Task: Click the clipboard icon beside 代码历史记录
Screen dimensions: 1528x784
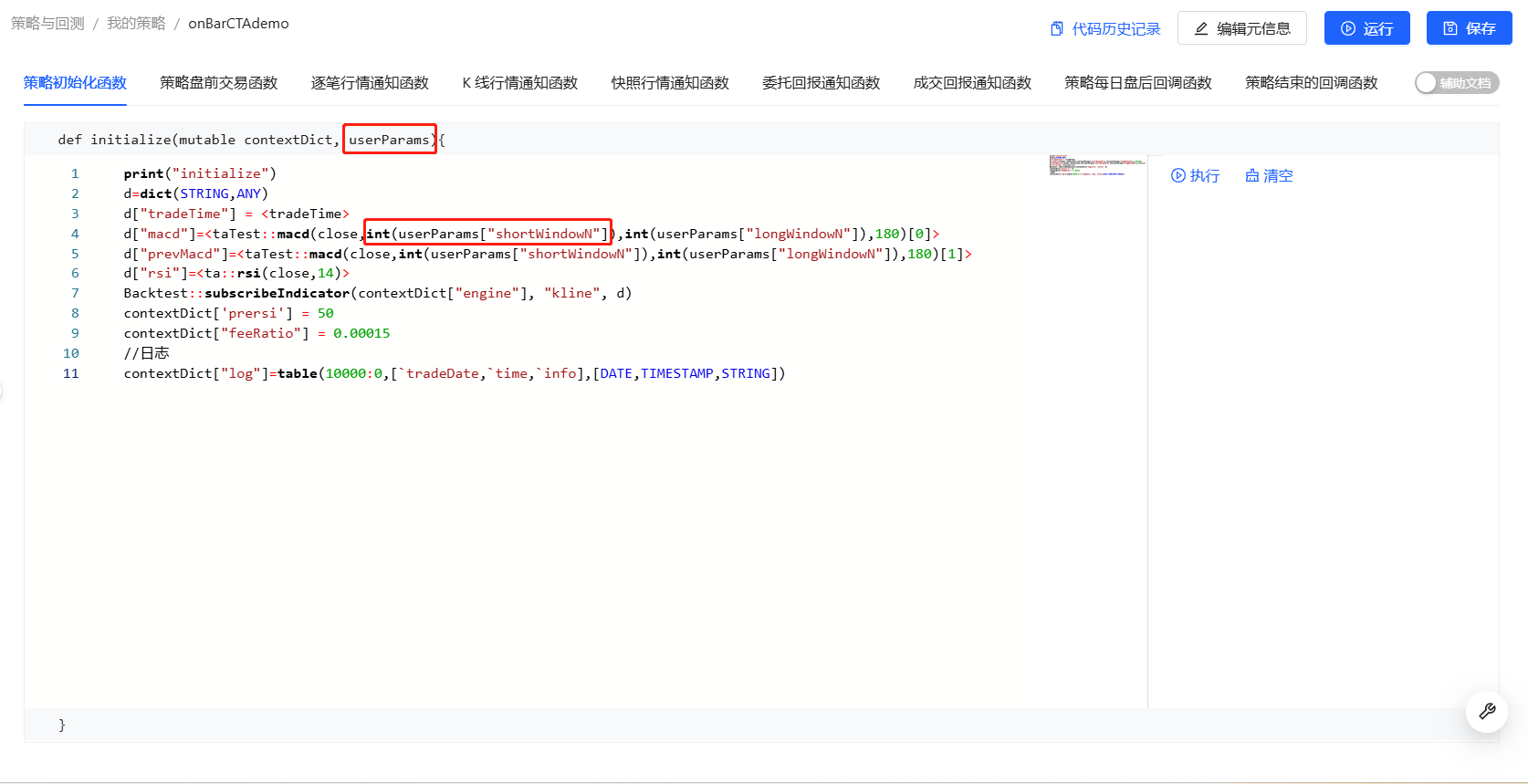Action: [1057, 29]
